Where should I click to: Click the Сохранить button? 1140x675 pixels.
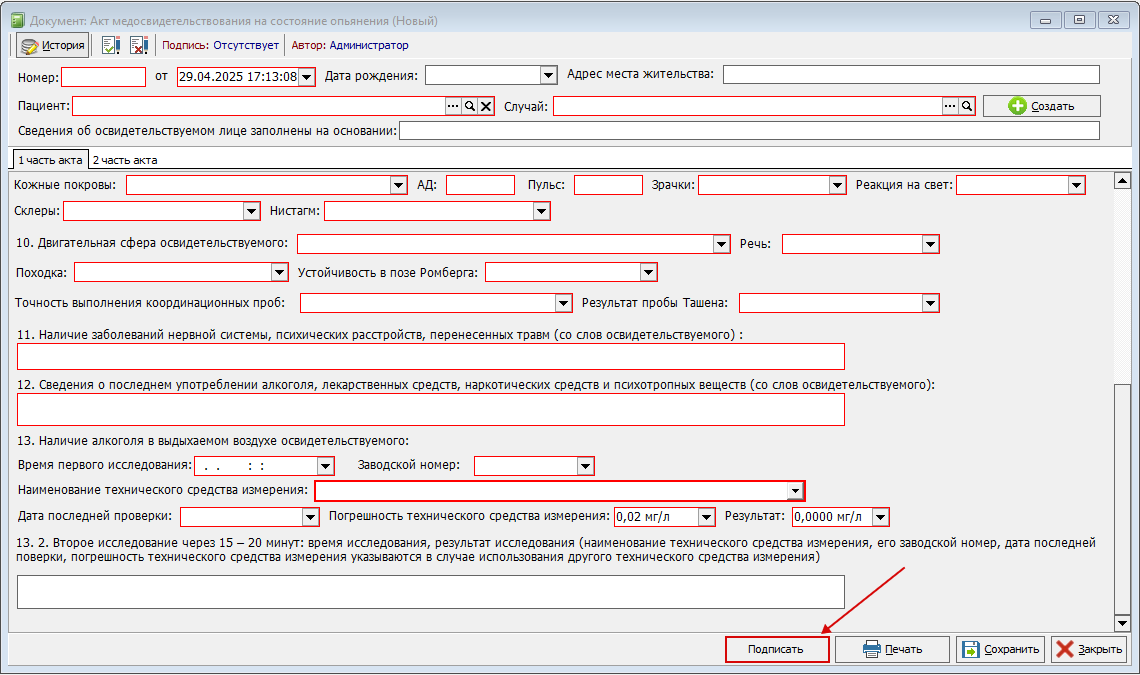[1001, 650]
